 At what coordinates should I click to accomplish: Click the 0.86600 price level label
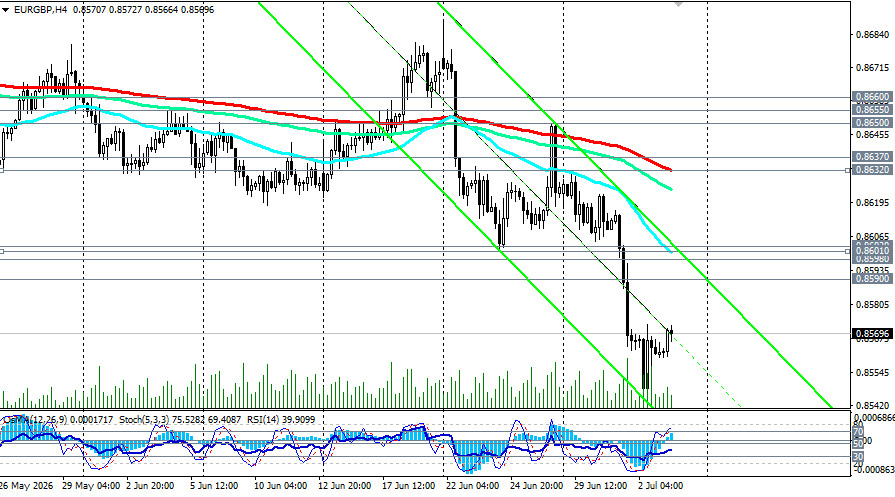pos(872,97)
